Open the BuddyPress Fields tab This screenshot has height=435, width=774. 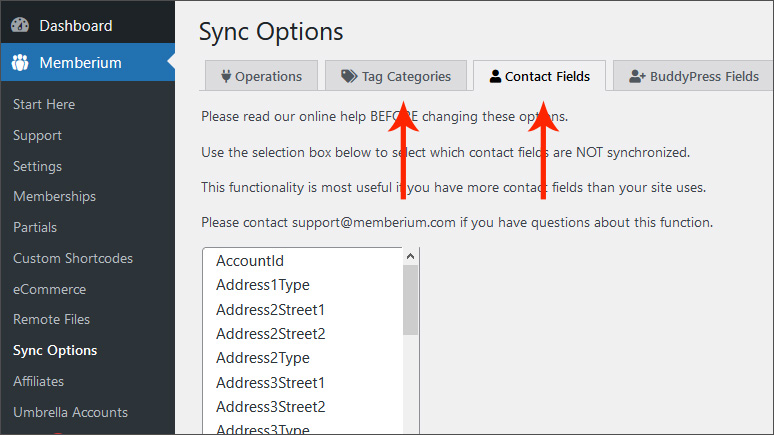pos(693,76)
